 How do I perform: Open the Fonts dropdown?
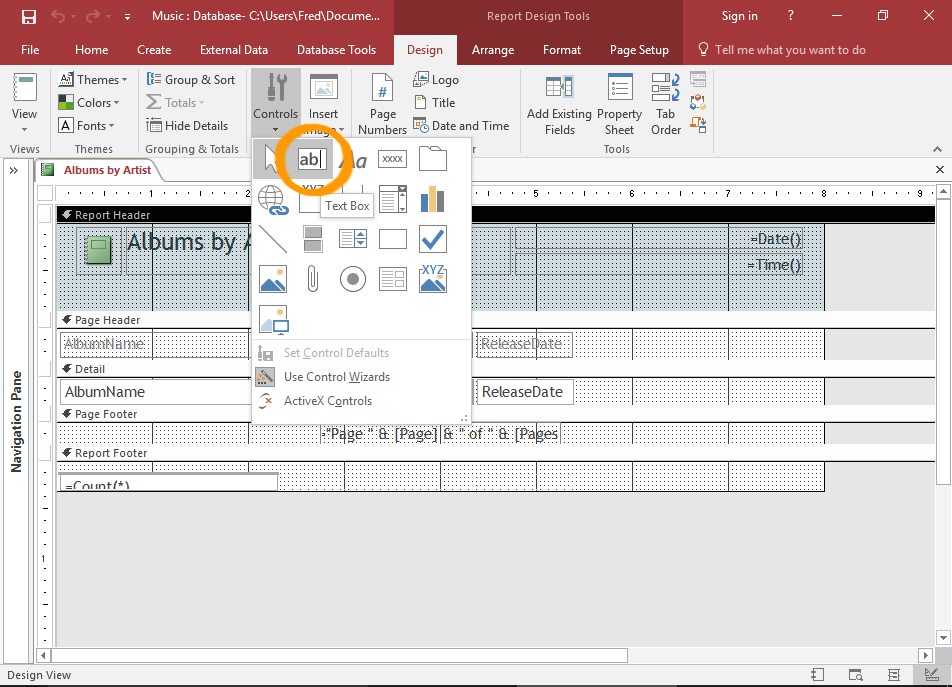pyautogui.click(x=86, y=126)
